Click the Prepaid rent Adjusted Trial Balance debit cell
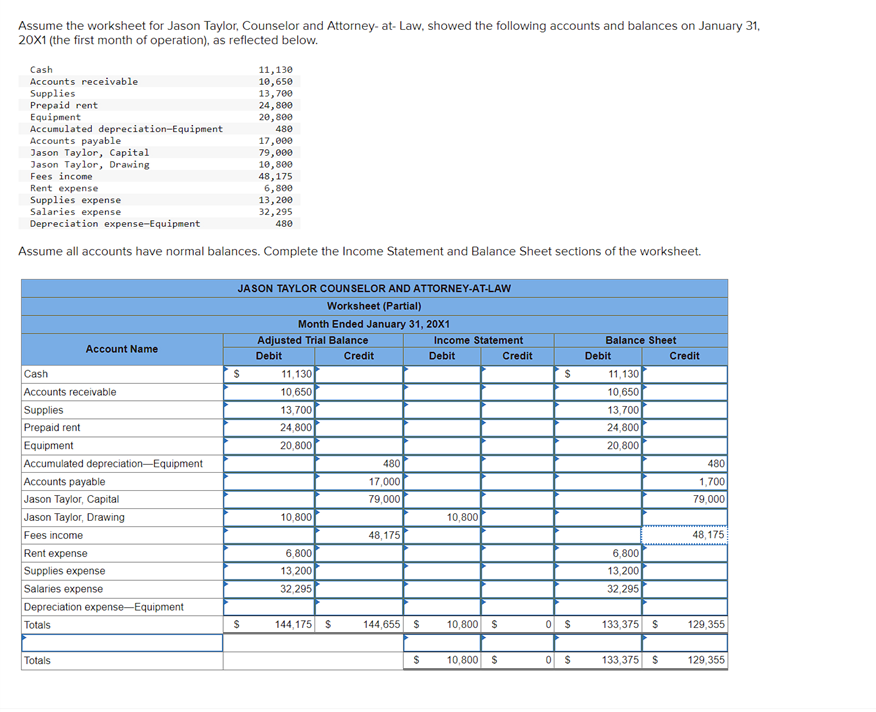876x712 pixels. tap(268, 428)
